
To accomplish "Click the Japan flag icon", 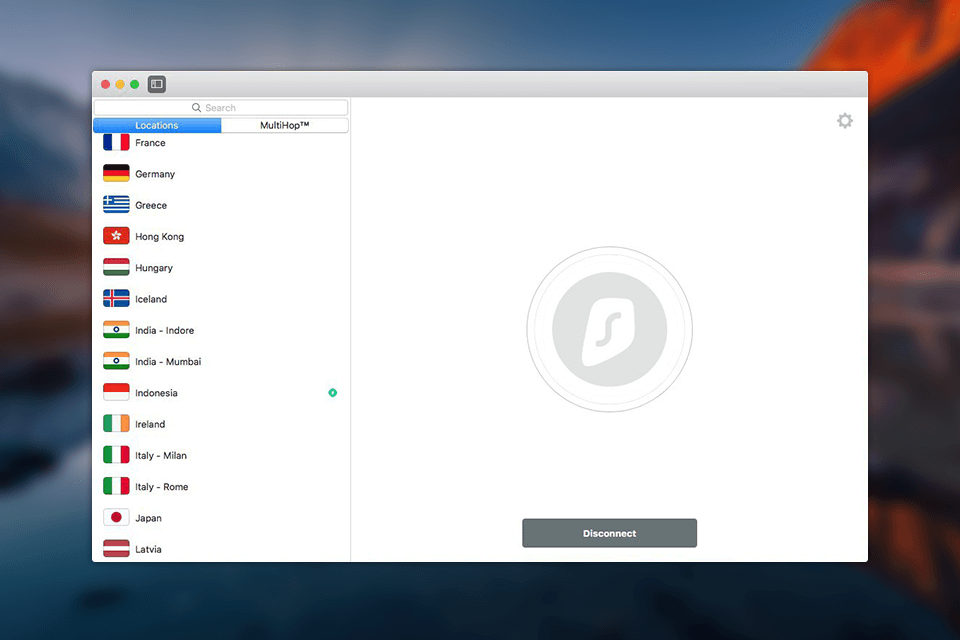I will pyautogui.click(x=116, y=517).
